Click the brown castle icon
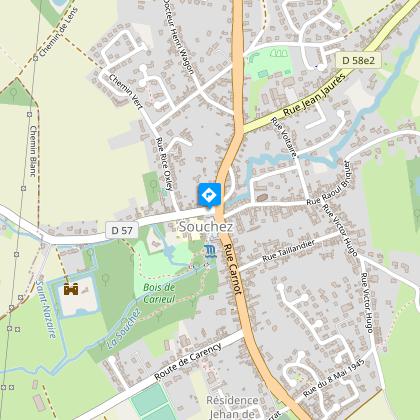 click(x=71, y=289)
